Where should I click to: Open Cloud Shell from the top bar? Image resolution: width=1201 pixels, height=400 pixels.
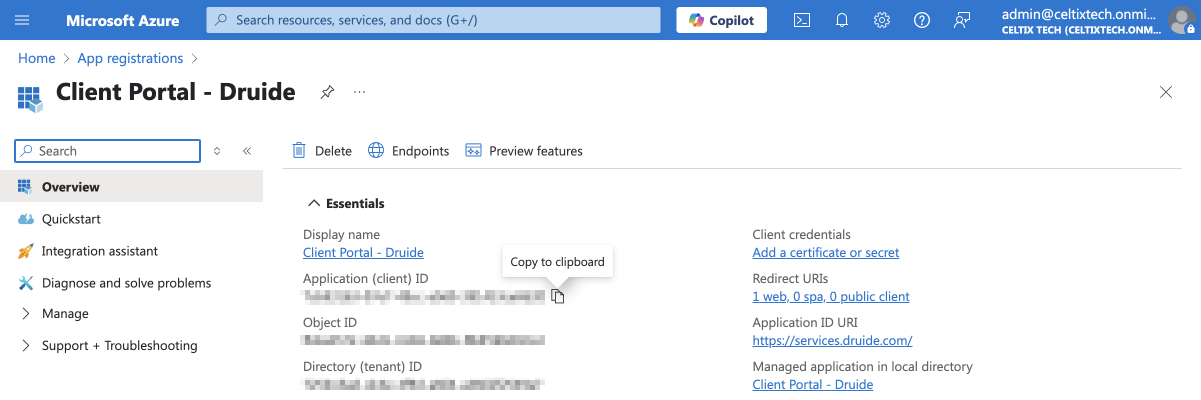(801, 20)
